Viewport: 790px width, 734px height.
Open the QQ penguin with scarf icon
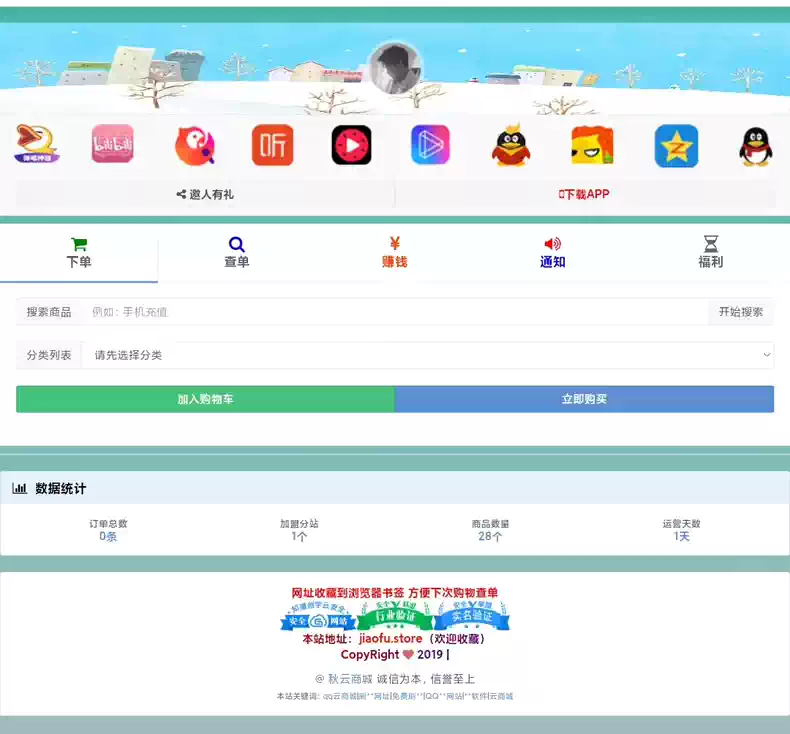click(x=755, y=146)
